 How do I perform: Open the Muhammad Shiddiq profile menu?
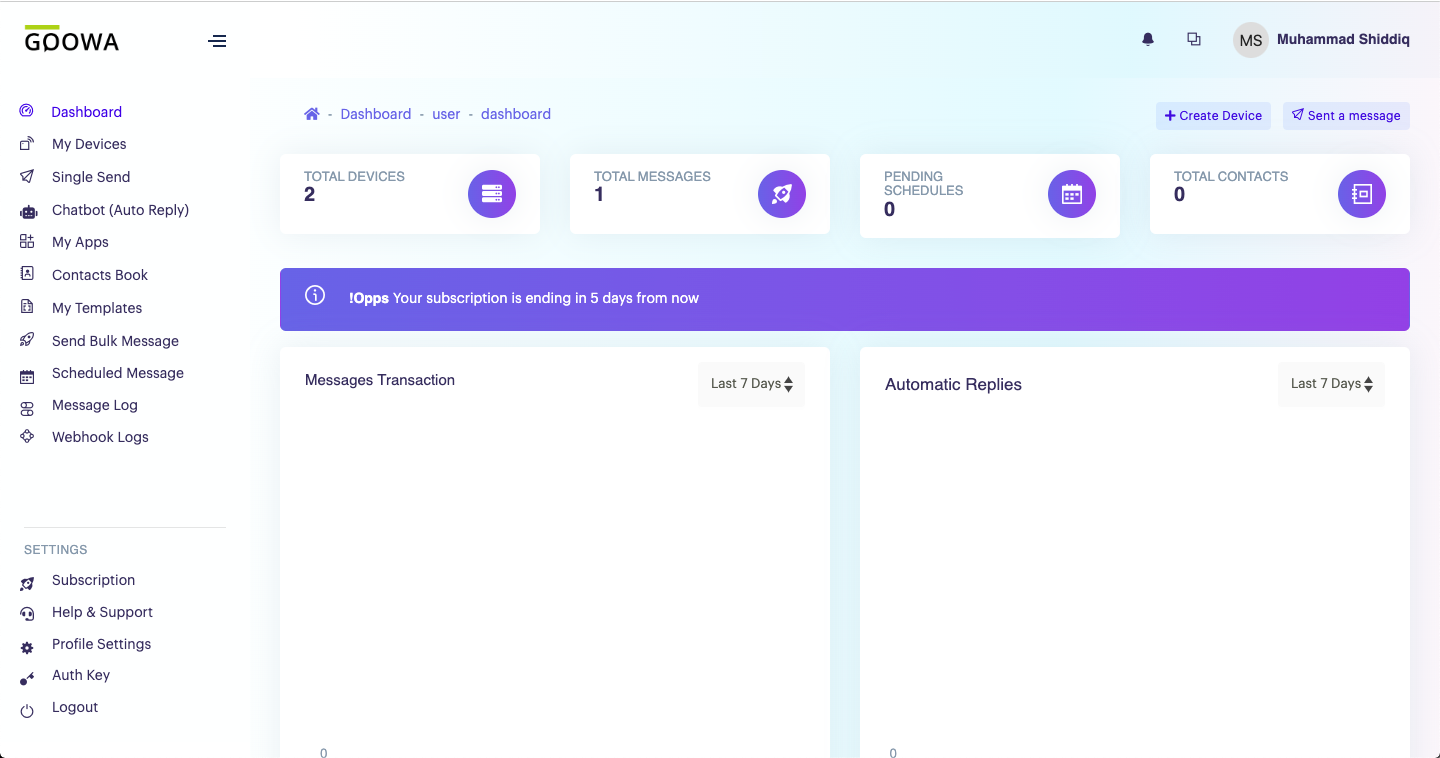click(x=1322, y=40)
